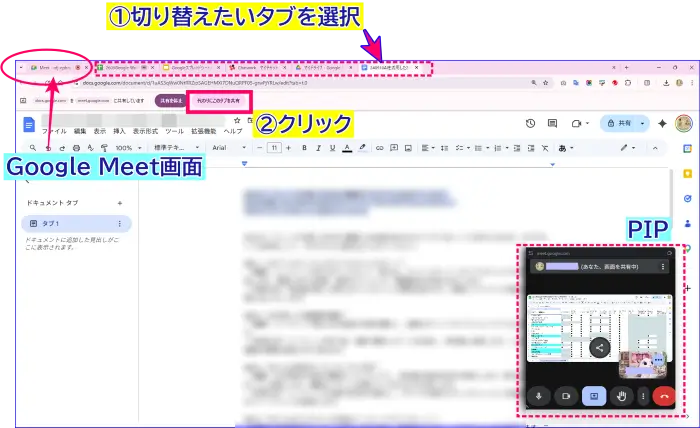
Task: Click the 共有 share button
Action: [x=619, y=124]
